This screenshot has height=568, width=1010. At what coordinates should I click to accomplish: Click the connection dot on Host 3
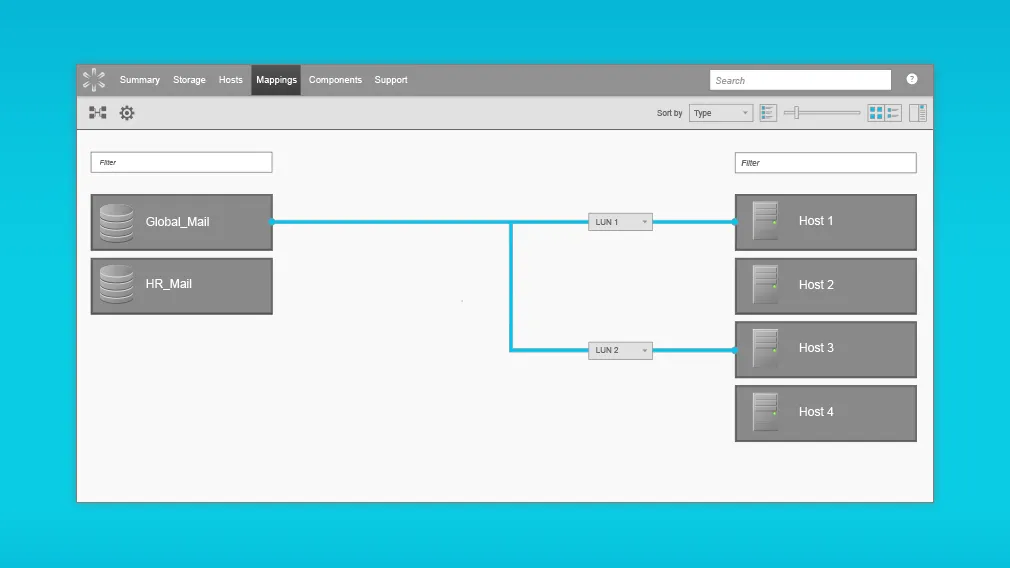735,350
